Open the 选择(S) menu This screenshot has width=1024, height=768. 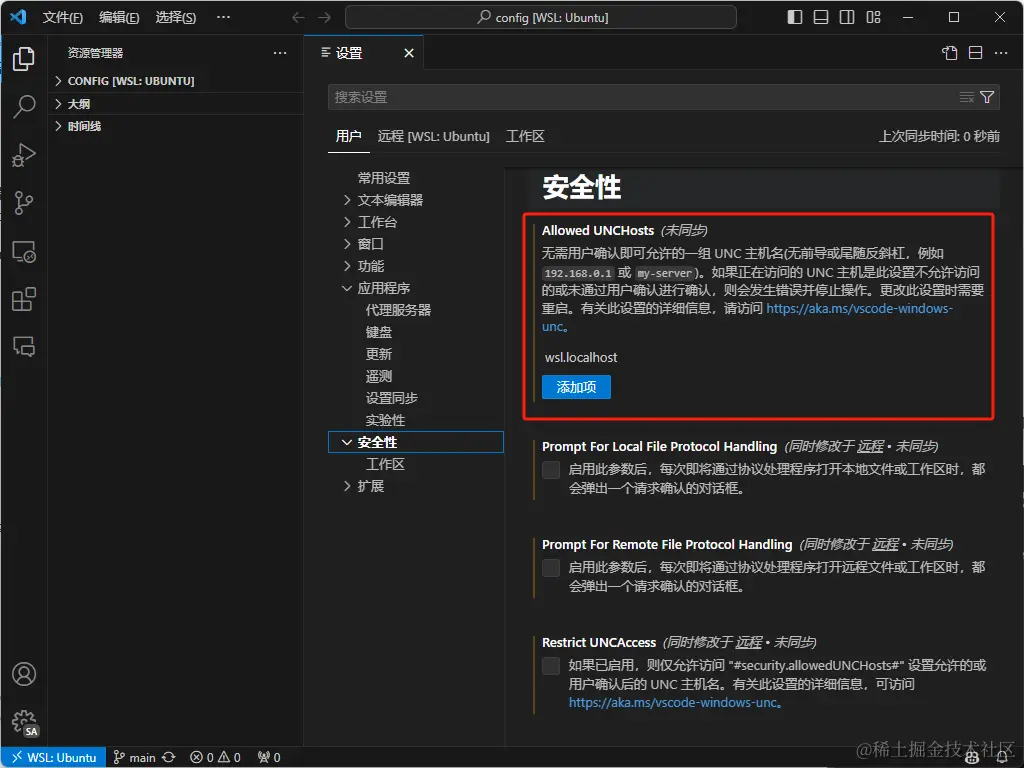point(175,18)
